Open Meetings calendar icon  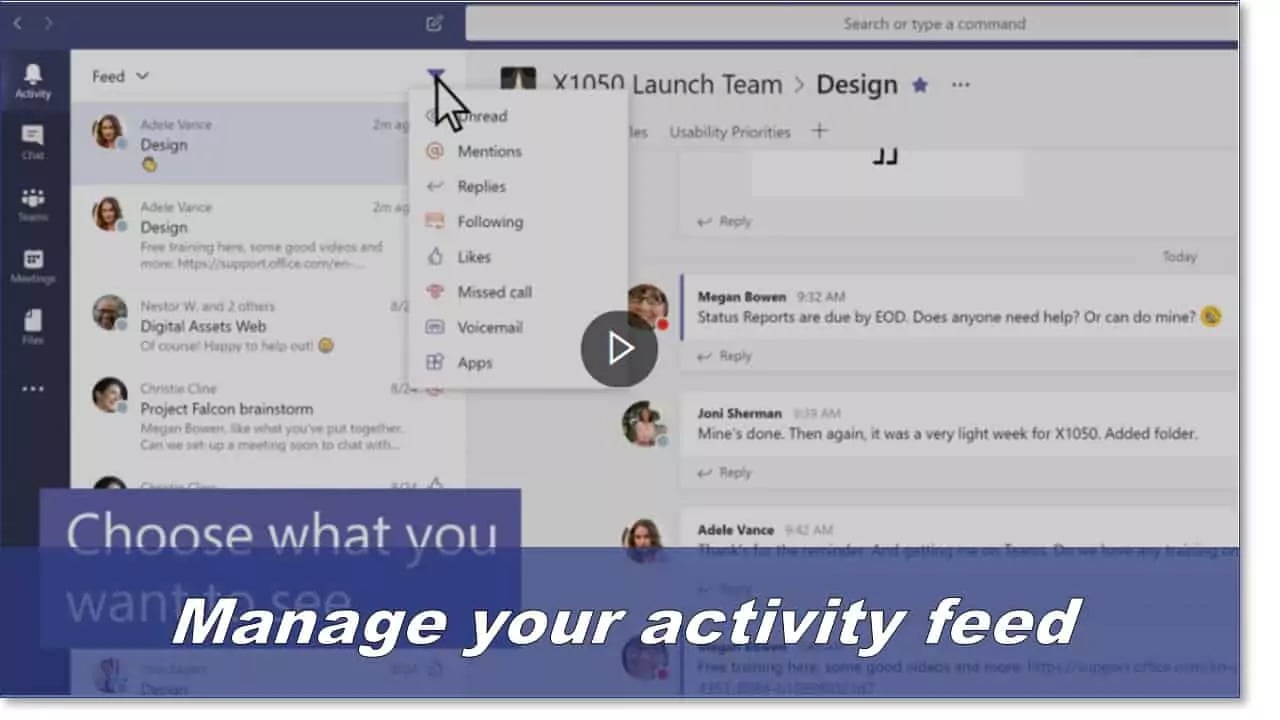(x=33, y=265)
